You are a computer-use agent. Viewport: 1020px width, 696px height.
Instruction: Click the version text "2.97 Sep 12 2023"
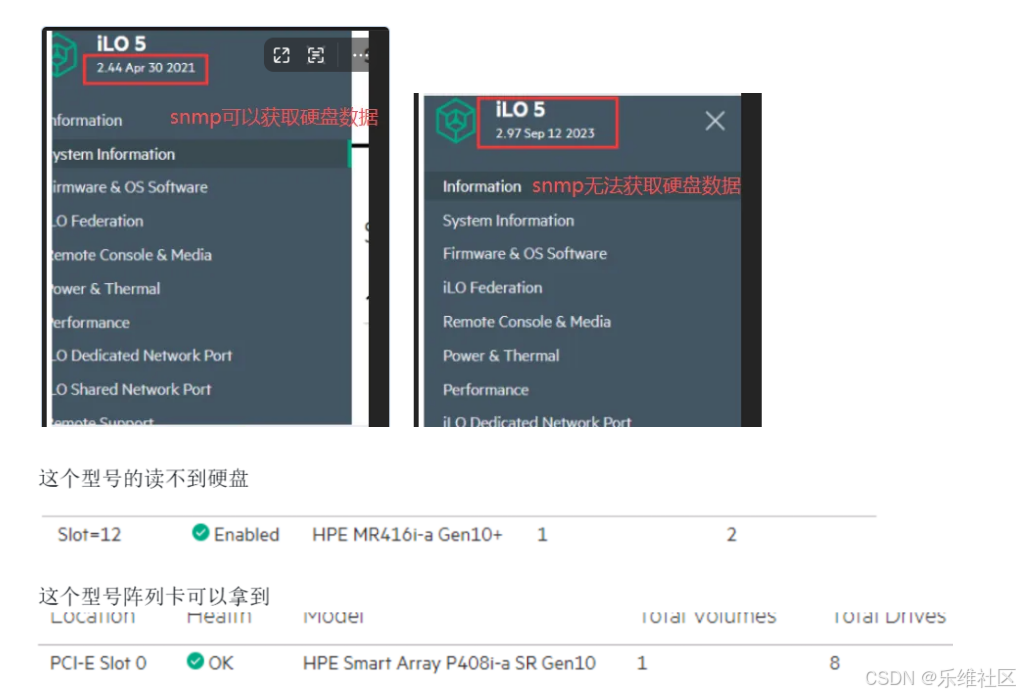click(545, 133)
